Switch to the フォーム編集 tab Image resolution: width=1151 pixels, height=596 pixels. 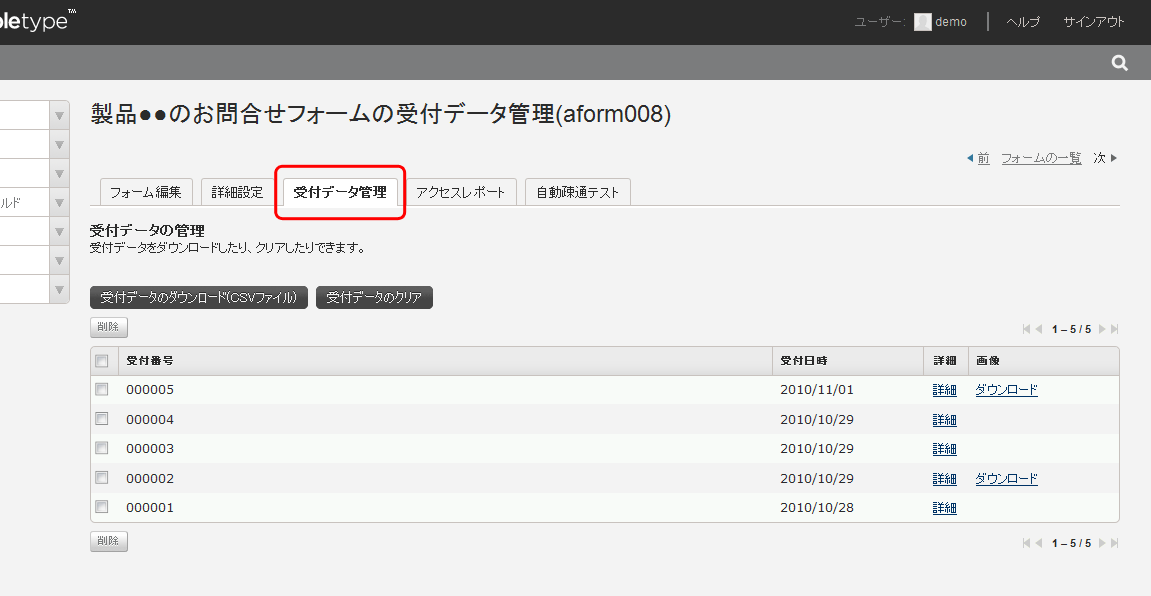point(145,192)
